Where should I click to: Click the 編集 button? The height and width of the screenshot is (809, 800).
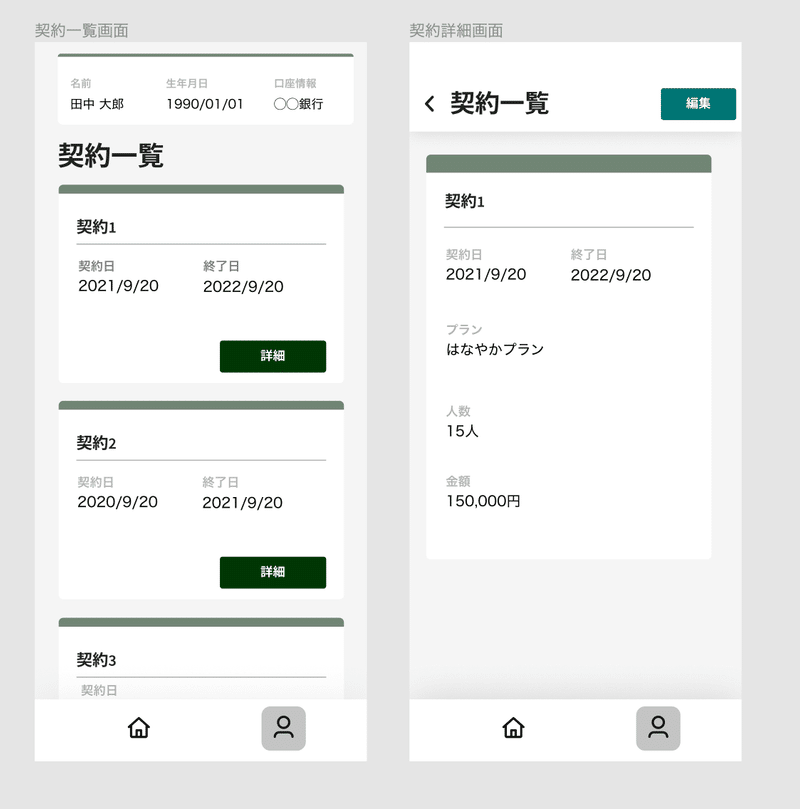point(698,104)
